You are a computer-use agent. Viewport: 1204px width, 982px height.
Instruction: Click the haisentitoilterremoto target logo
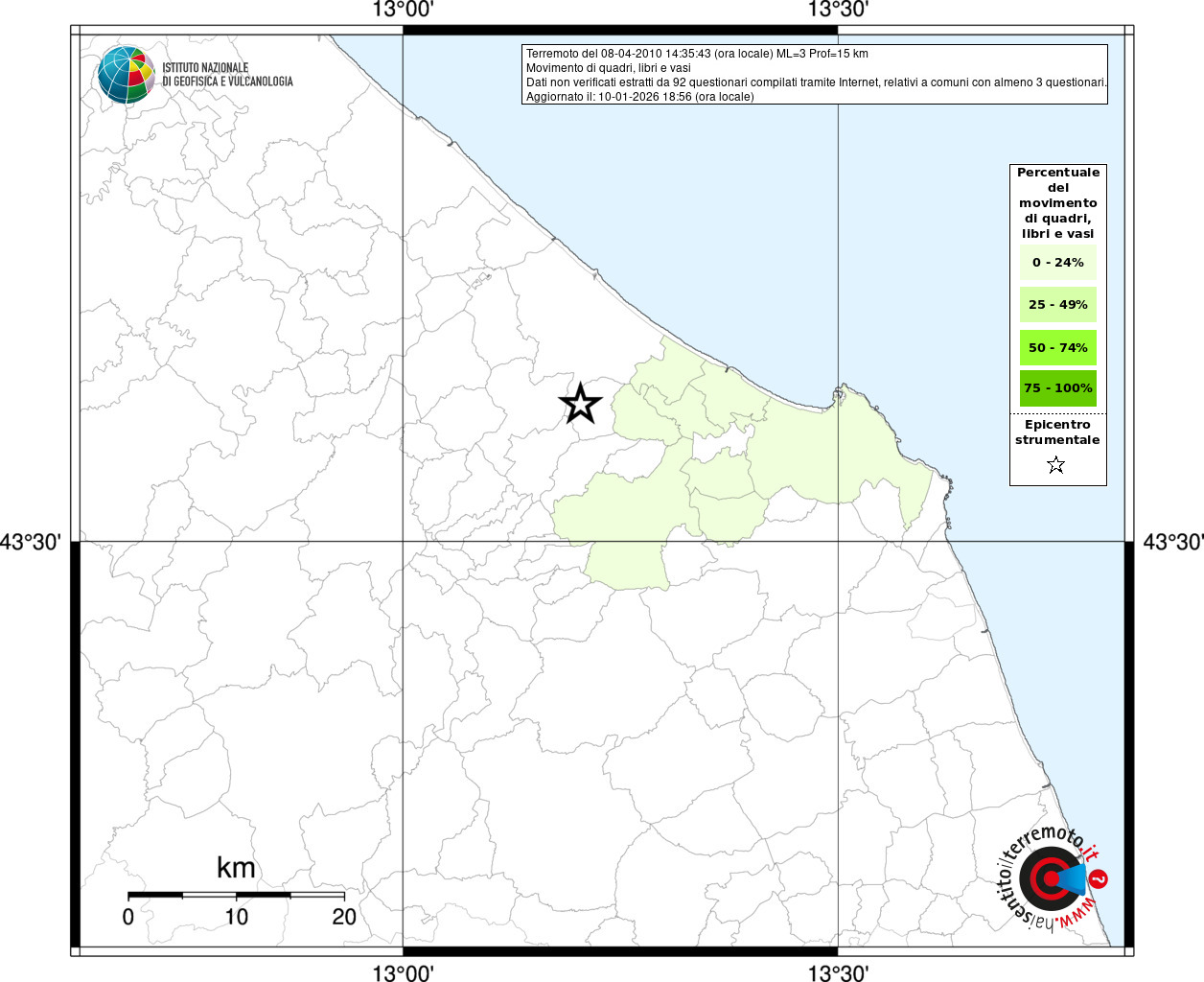click(x=1050, y=878)
